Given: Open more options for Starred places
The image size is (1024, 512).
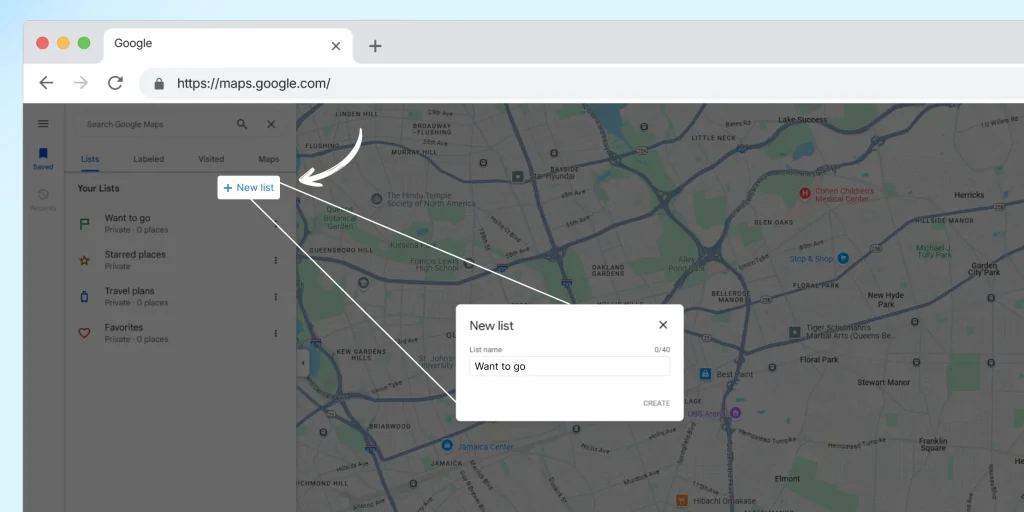Looking at the screenshot, I should coord(276,260).
